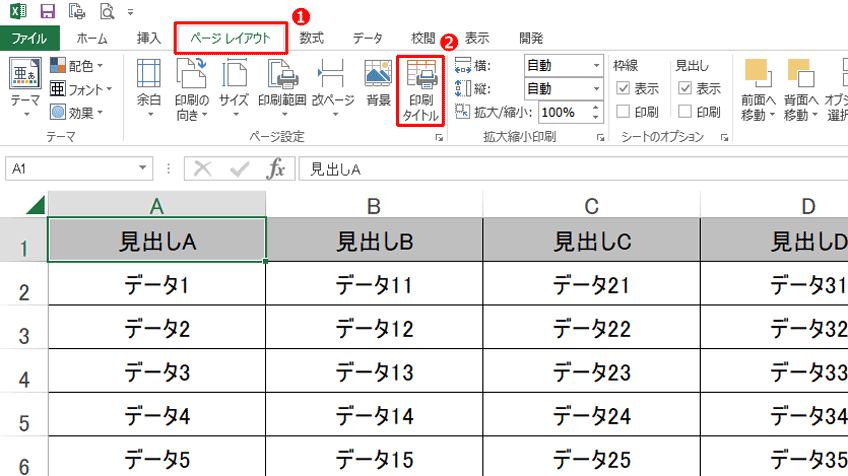Toggle the 枠線 印刷 checkbox

click(623, 111)
